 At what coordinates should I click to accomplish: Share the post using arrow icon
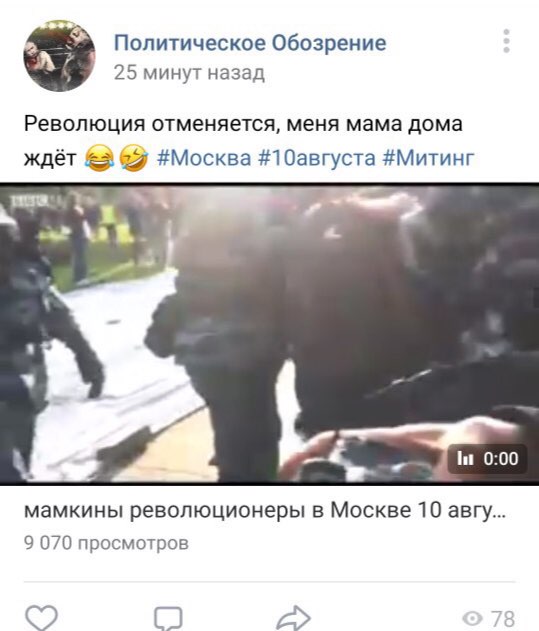click(x=293, y=618)
